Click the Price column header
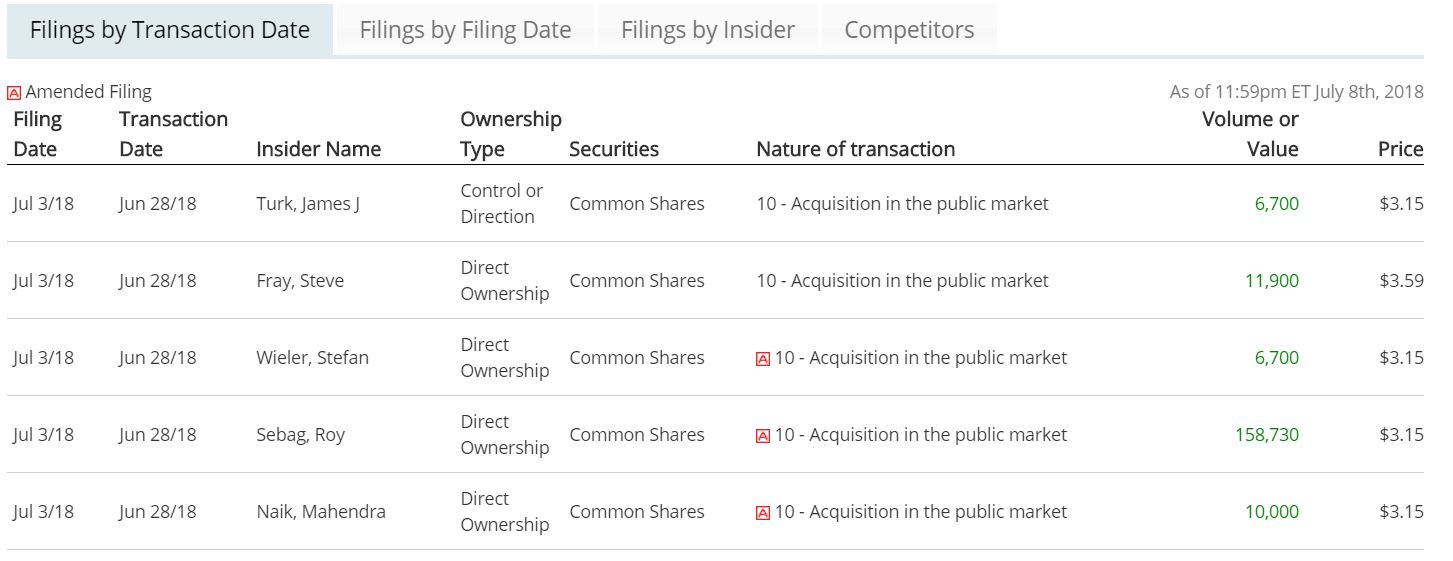The image size is (1453, 561). pyautogui.click(x=1400, y=149)
